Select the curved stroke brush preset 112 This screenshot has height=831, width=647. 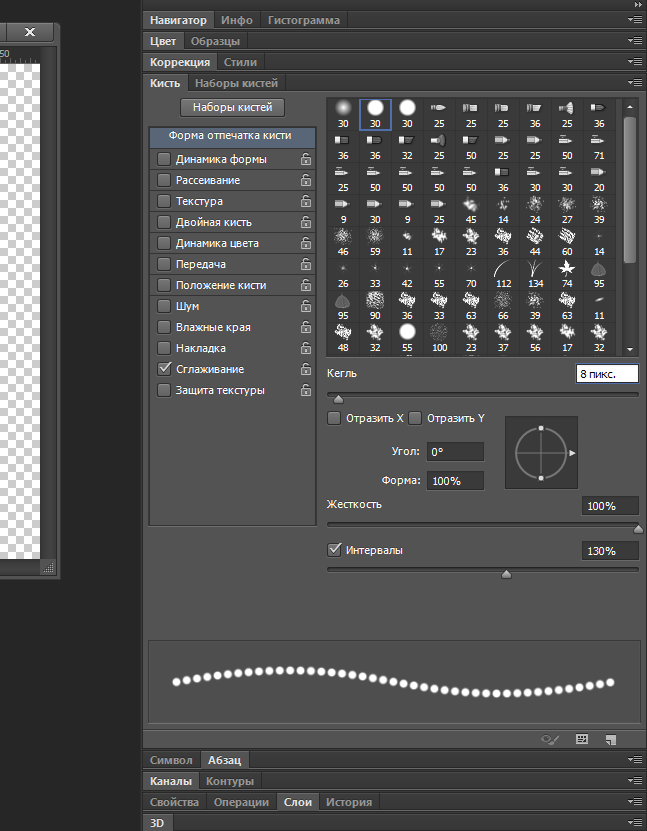click(x=503, y=269)
